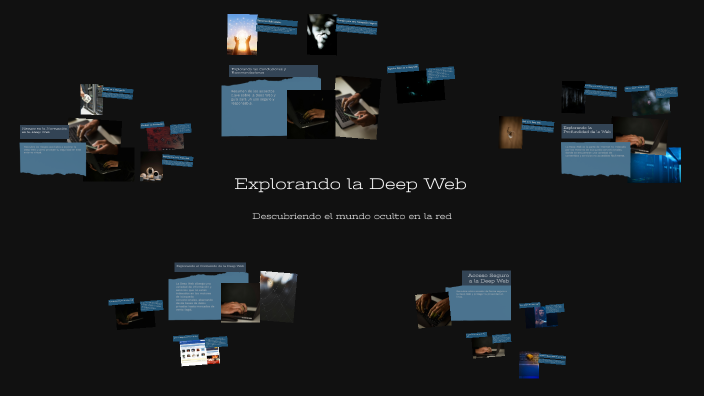Select person holding phone over laptop in Conclusiones
704x396 pixels.
tap(357, 108)
